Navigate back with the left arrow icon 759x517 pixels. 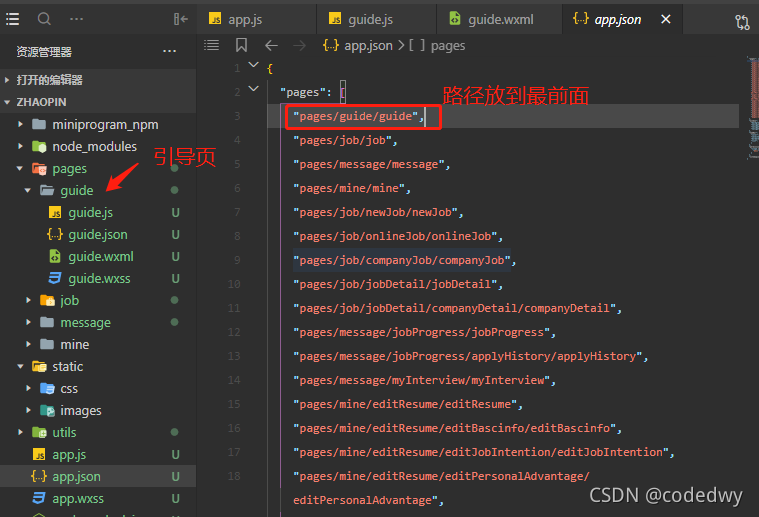coord(271,46)
